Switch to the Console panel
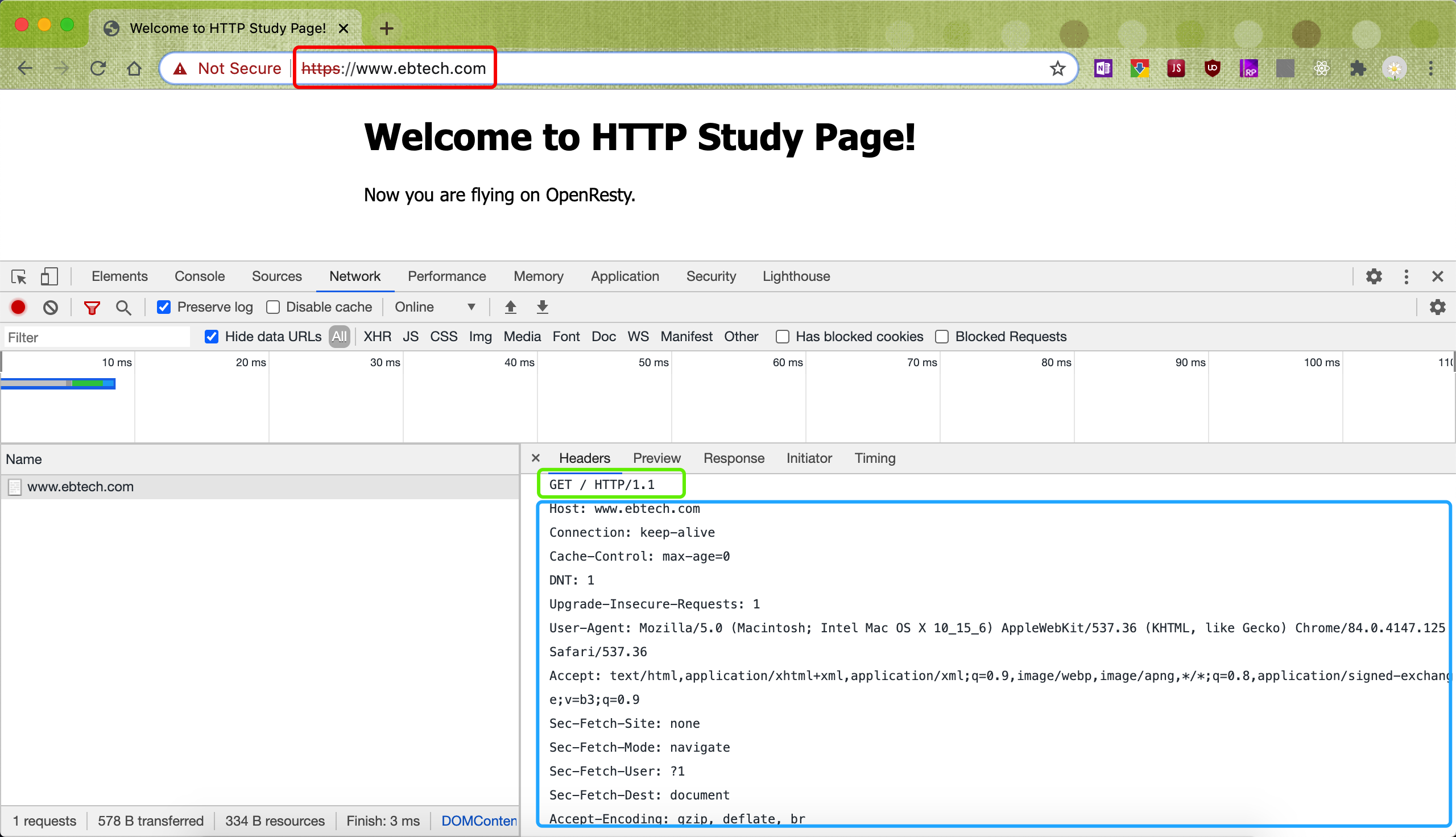1456x837 pixels. 200,276
